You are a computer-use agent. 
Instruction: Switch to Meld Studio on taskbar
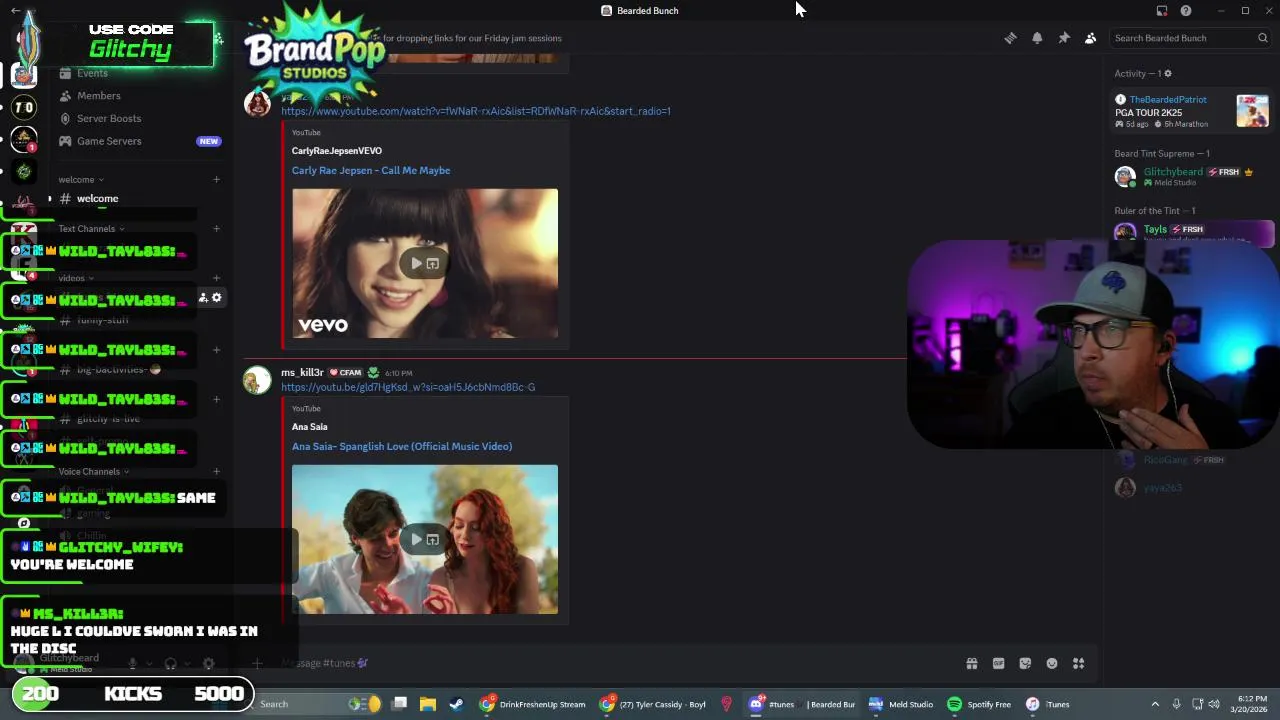coord(901,704)
